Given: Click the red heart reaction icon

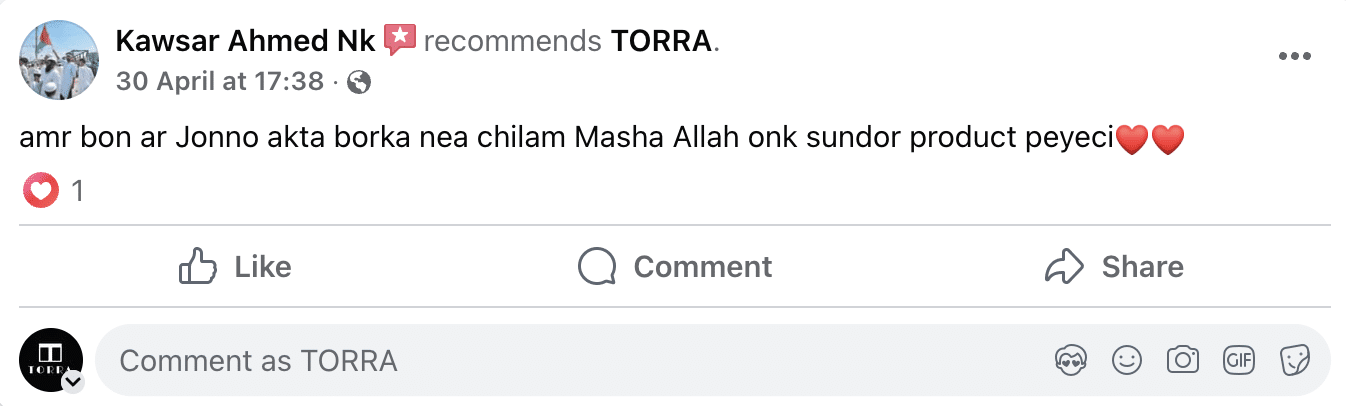Looking at the screenshot, I should [41, 190].
